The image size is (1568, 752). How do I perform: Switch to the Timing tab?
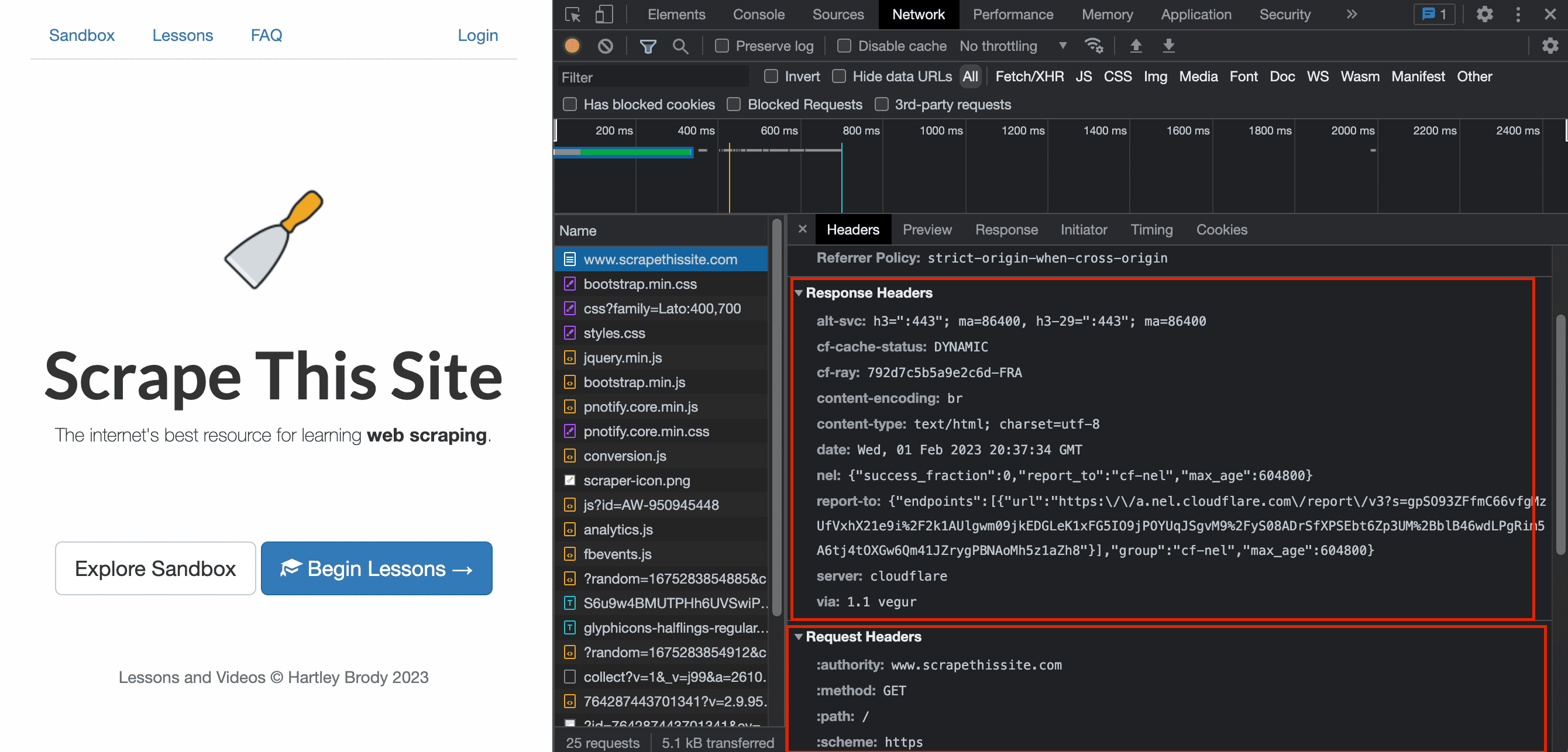(x=1151, y=229)
